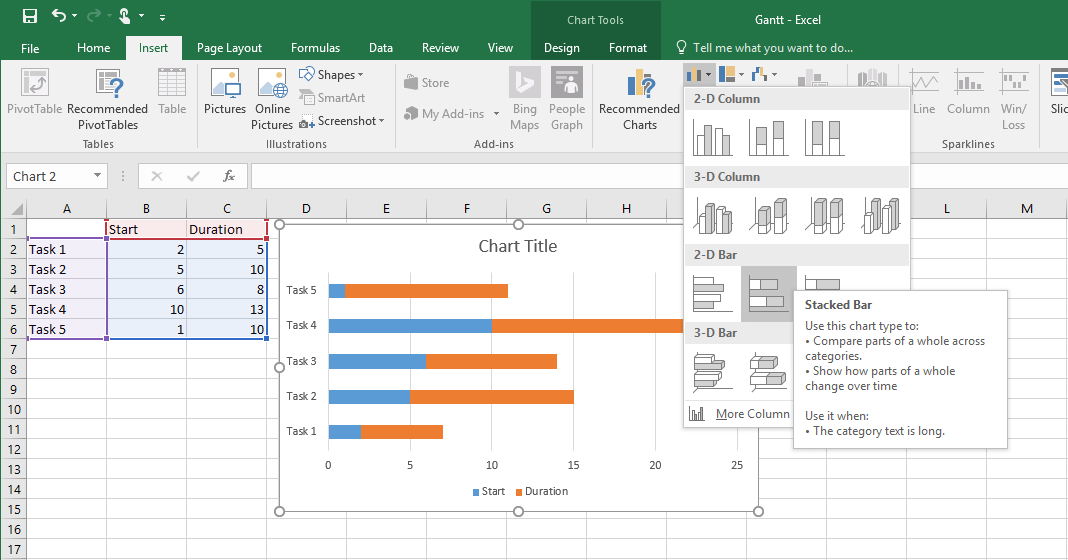The width and height of the screenshot is (1068, 560).
Task: Open the Chart Tools Design tab
Action: click(x=562, y=48)
